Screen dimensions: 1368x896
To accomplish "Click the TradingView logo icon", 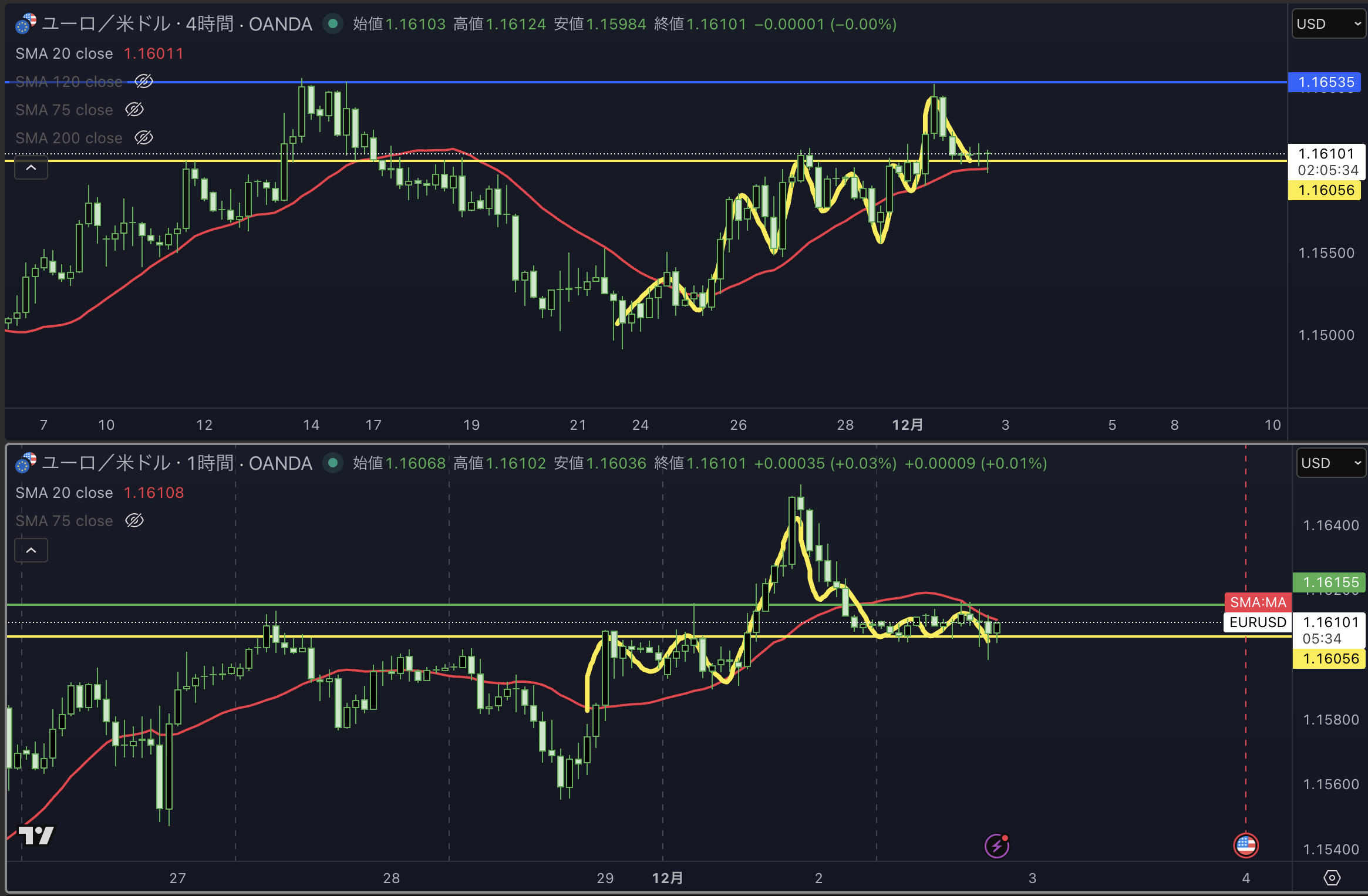I will click(x=36, y=834).
